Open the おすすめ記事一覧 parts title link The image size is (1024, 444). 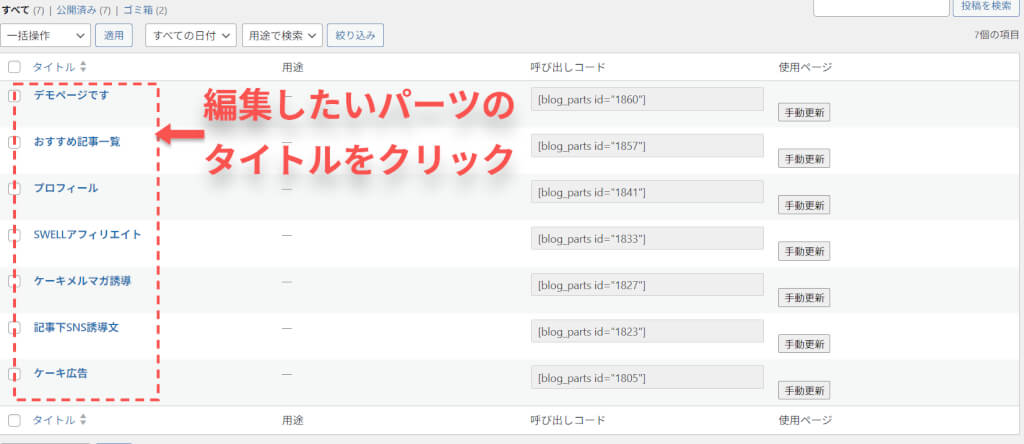[77, 142]
